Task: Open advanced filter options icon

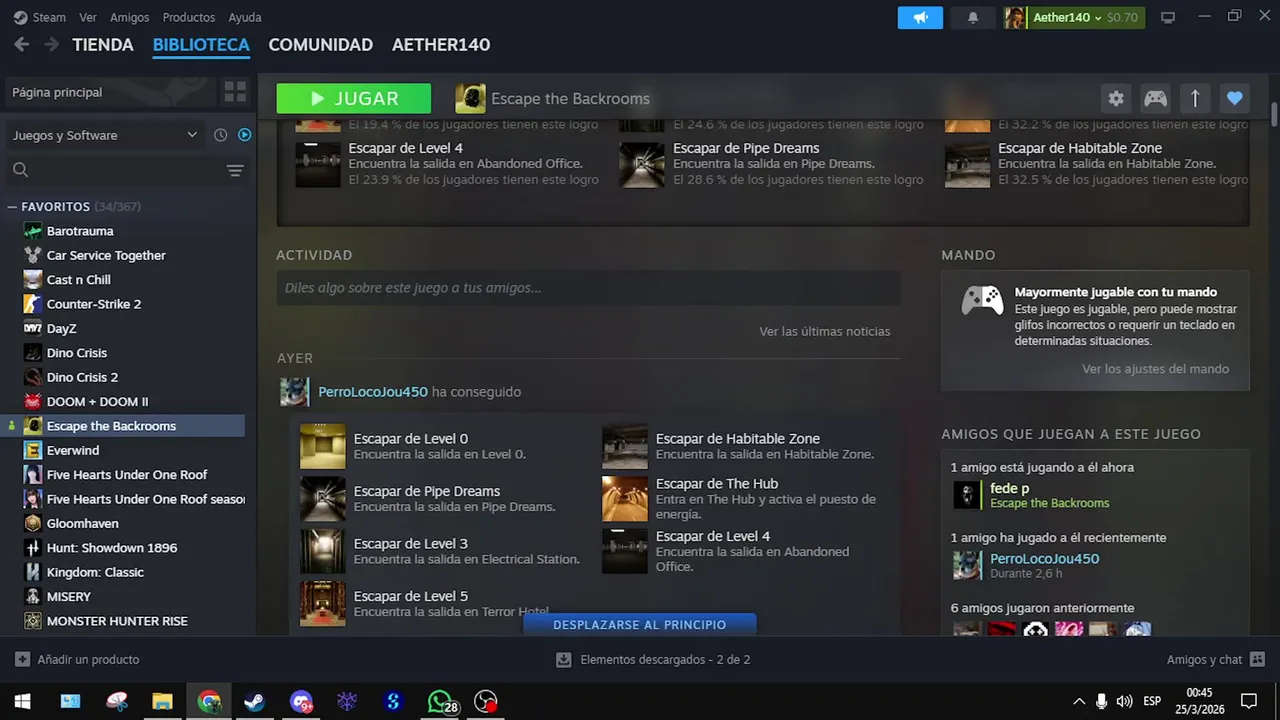Action: point(235,170)
